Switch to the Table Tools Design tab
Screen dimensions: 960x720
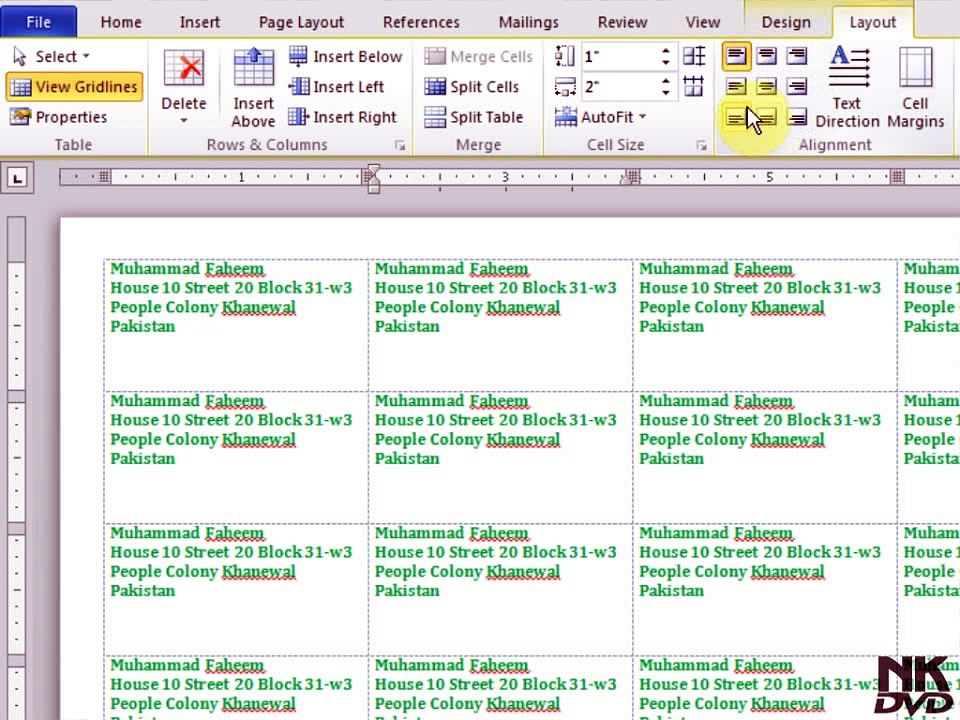point(786,22)
